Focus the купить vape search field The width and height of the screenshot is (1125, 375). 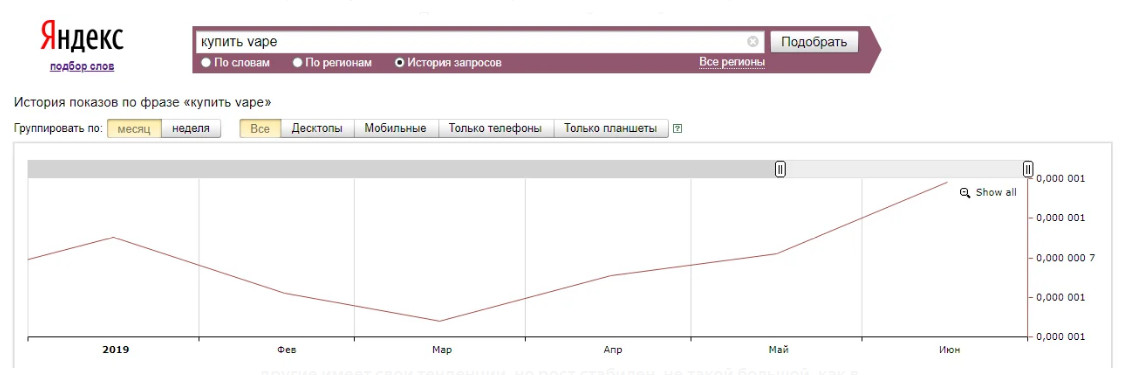pyautogui.click(x=471, y=42)
